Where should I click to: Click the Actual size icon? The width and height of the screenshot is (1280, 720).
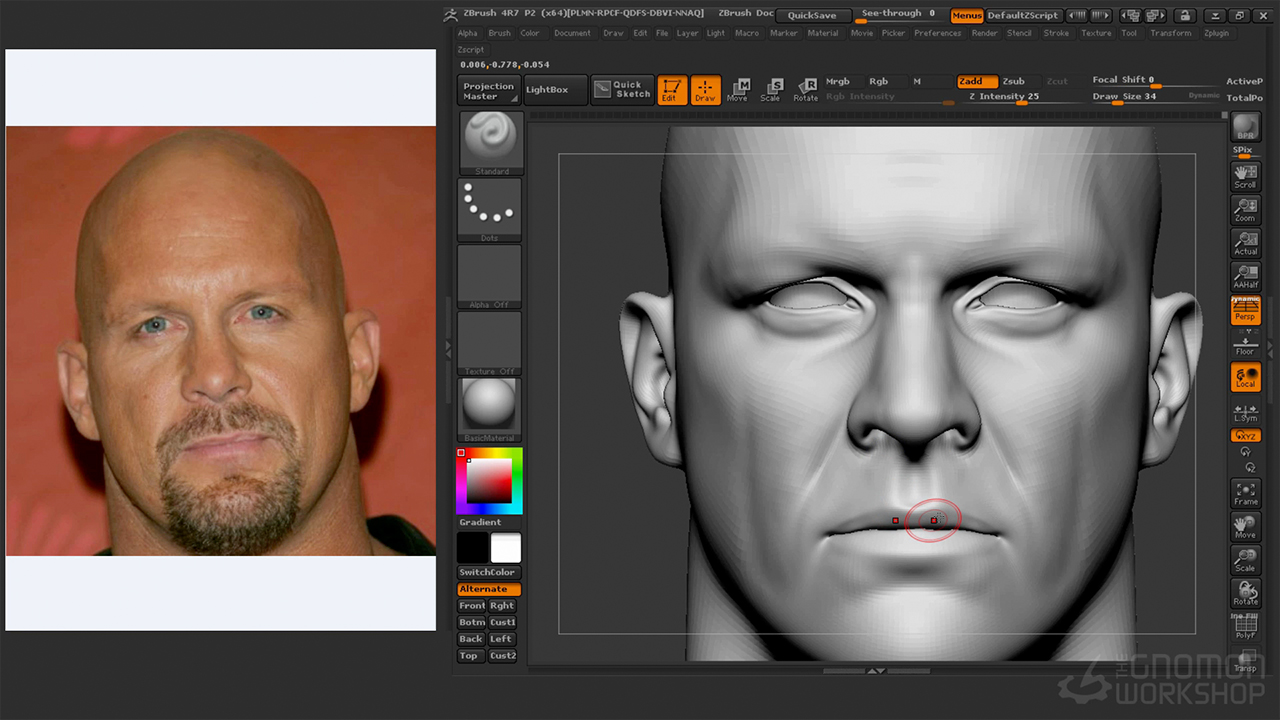(x=1245, y=243)
